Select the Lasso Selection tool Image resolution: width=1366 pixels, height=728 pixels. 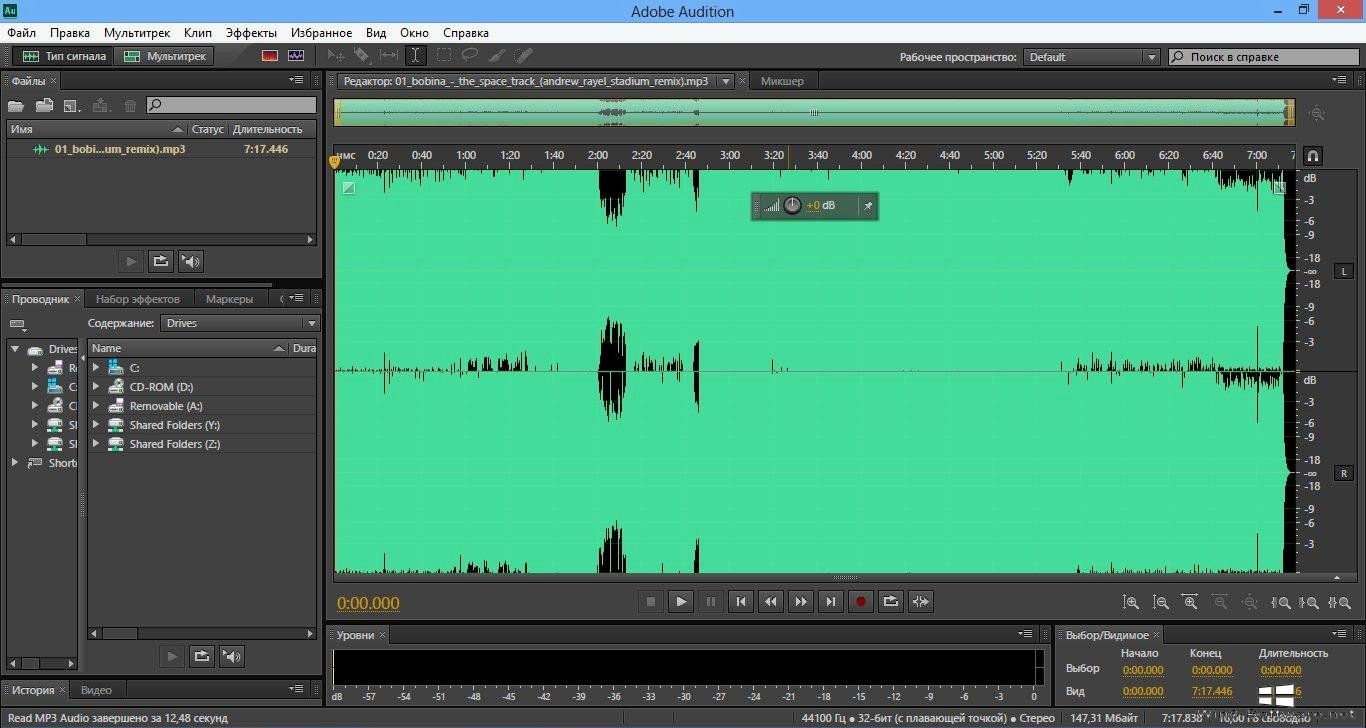pyautogui.click(x=469, y=56)
